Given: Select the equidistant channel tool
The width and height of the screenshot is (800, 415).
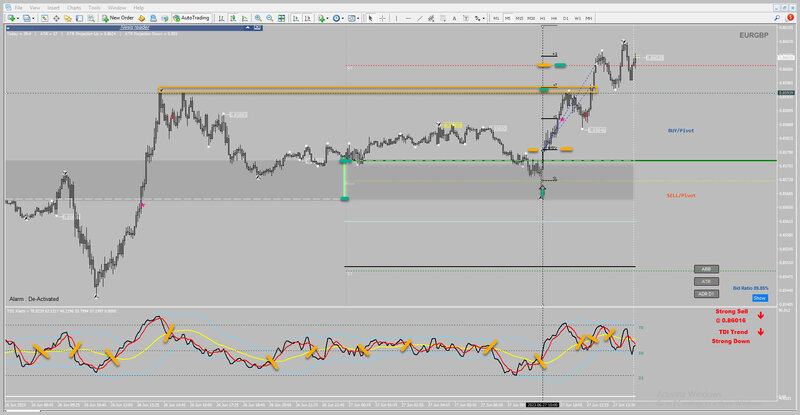Looking at the screenshot, I should (431, 18).
